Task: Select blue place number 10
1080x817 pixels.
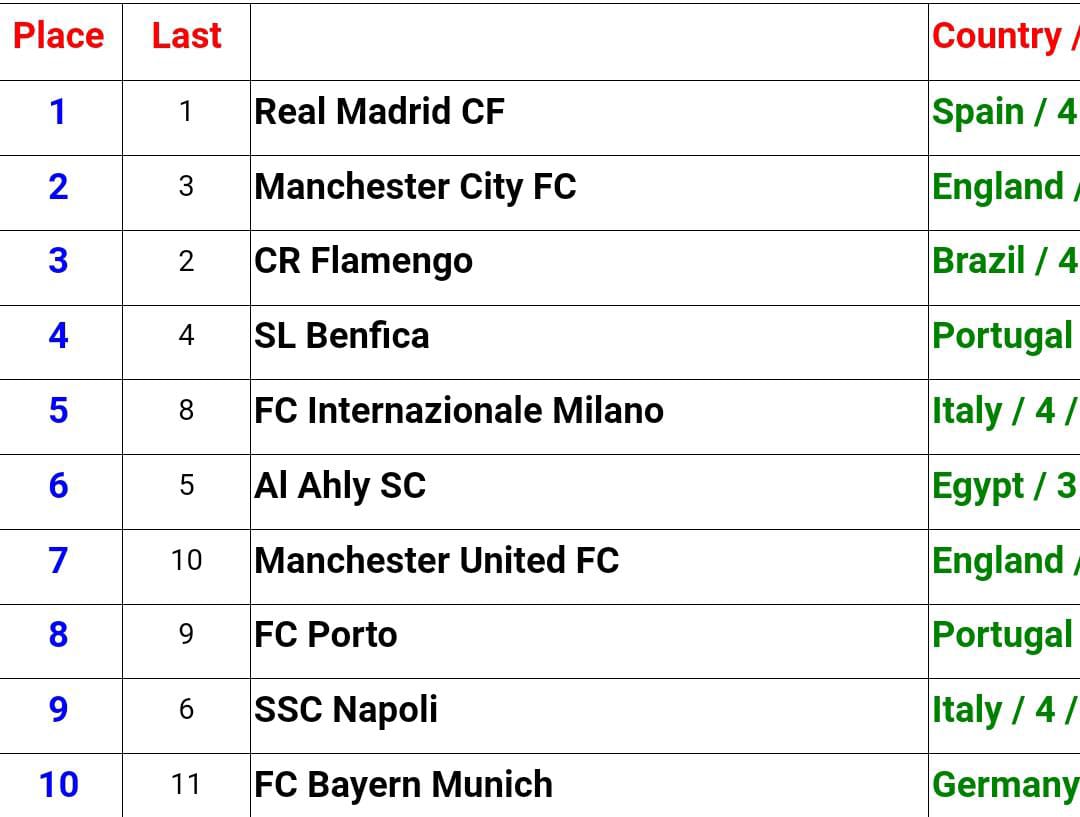Action: (58, 785)
